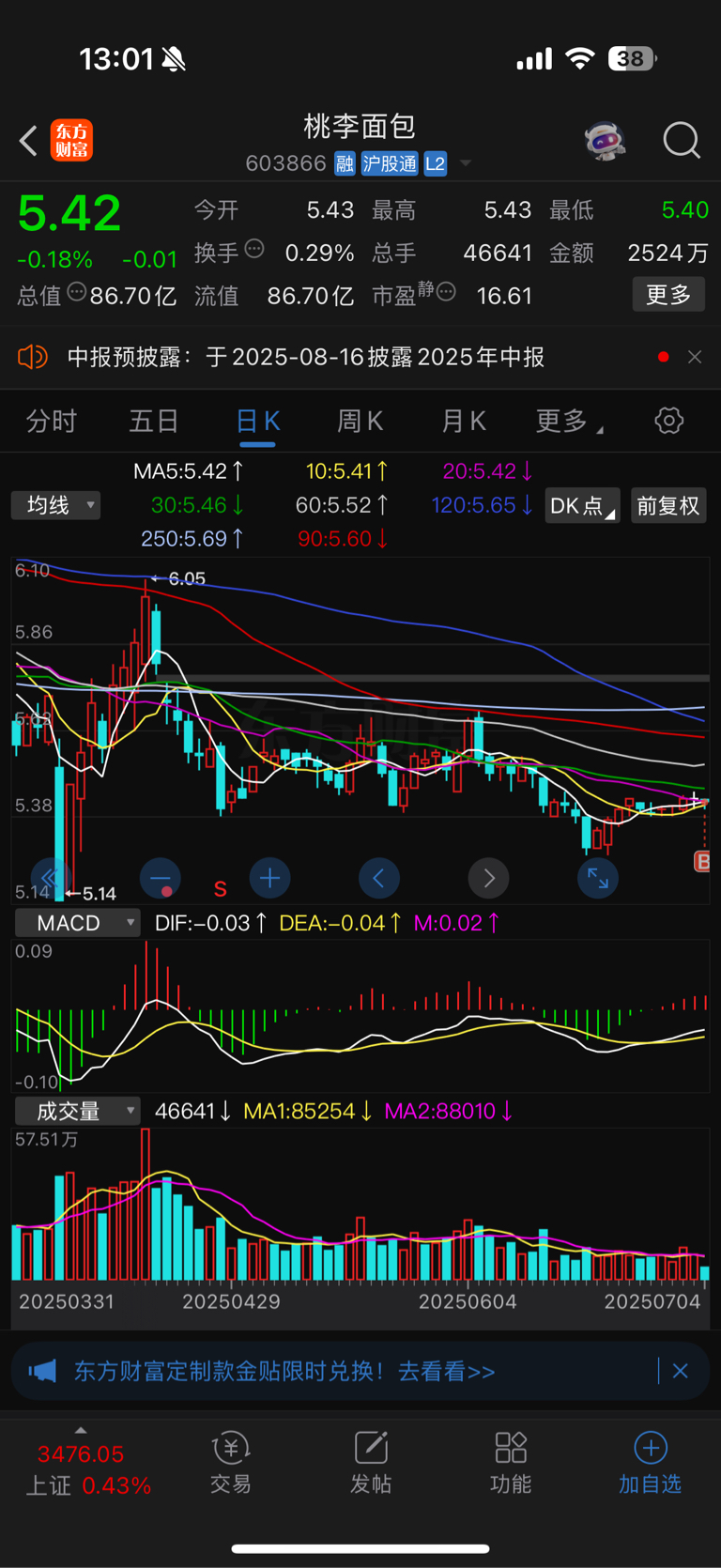Screen dimensions: 721x1568
Task: Tap the back arrow icon
Action: [28, 141]
